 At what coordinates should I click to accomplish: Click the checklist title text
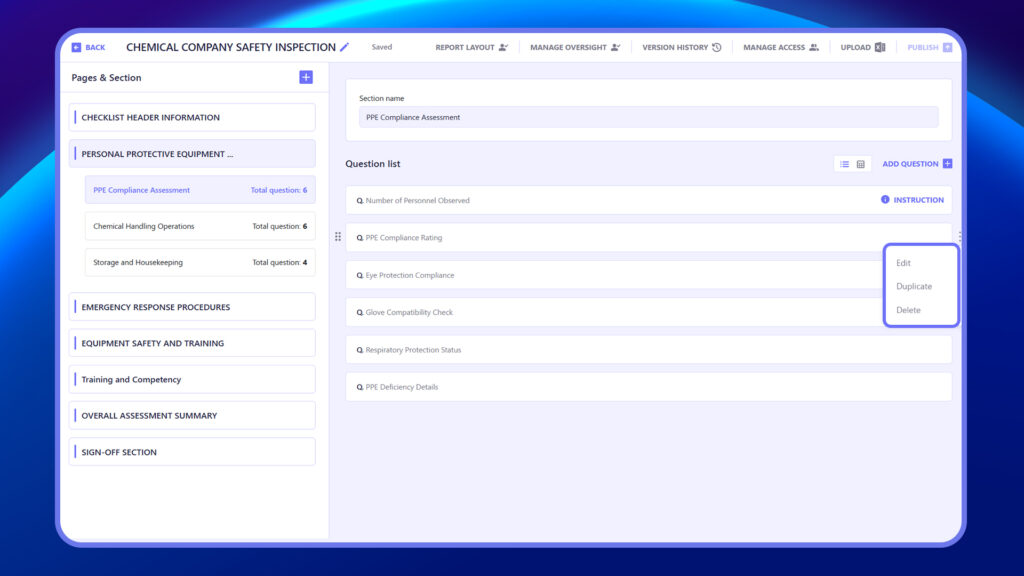point(231,47)
